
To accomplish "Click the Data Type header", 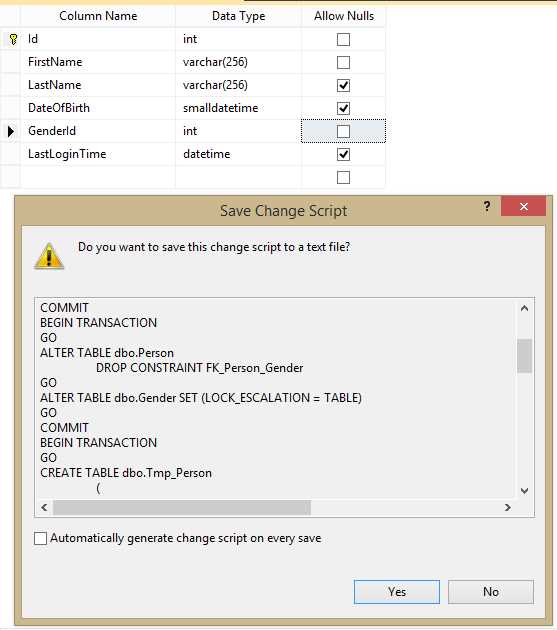I will click(x=238, y=16).
